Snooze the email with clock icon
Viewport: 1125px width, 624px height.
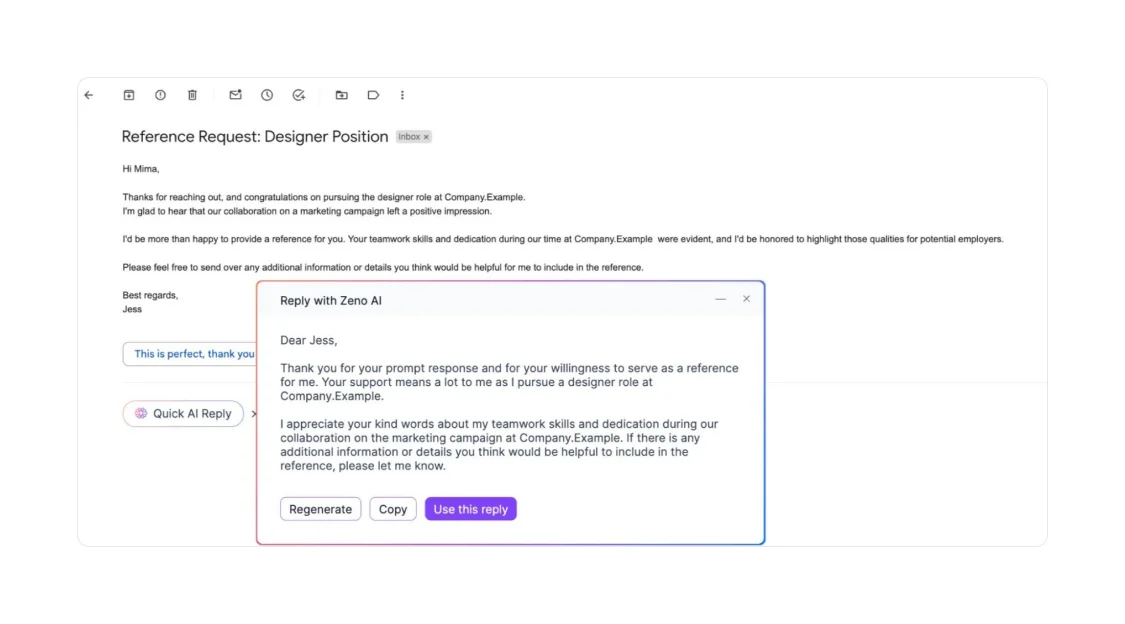pos(267,95)
